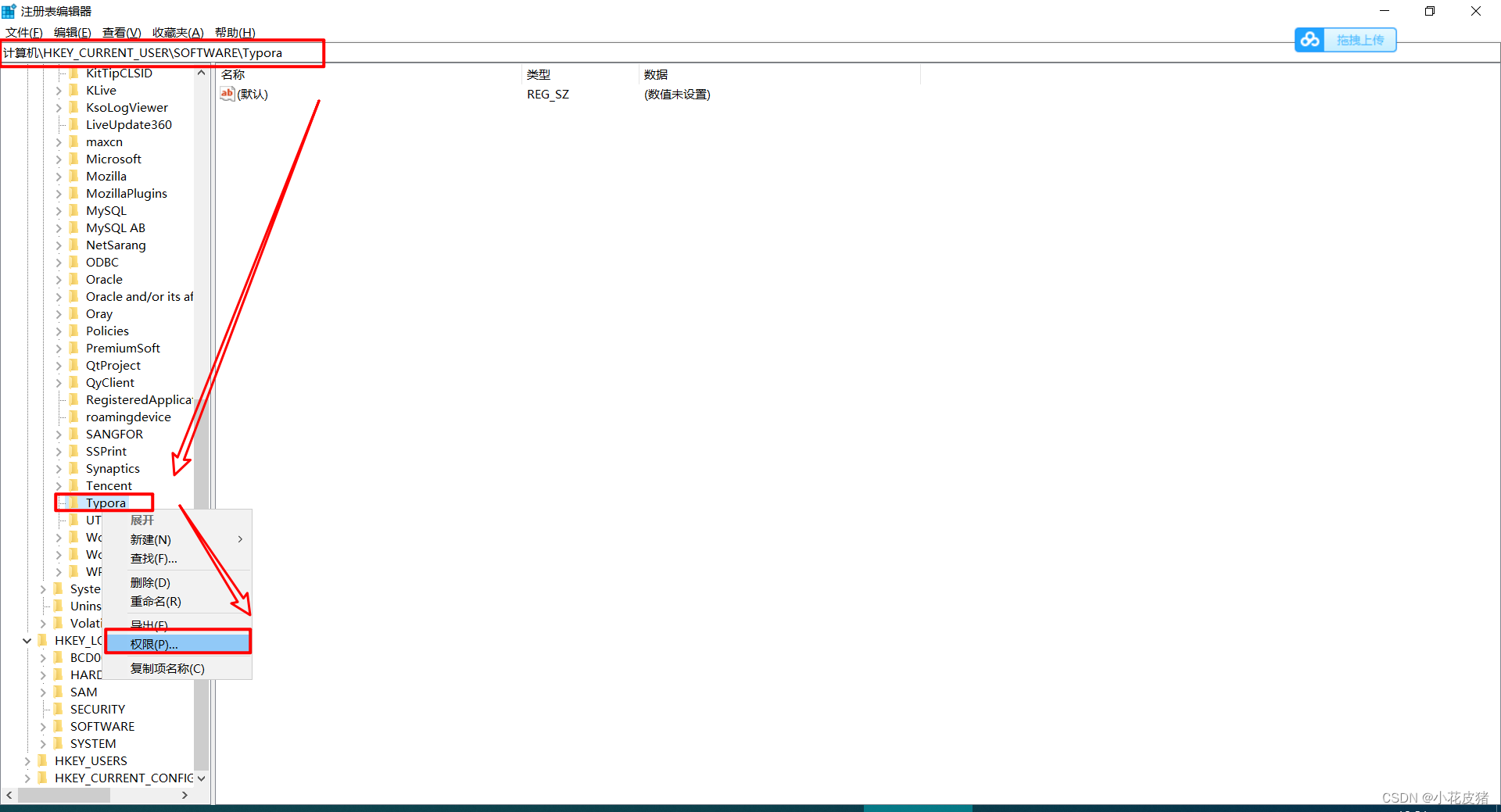Viewport: 1501px width, 812px height.
Task: Expand the QyClient key
Action: 59,382
